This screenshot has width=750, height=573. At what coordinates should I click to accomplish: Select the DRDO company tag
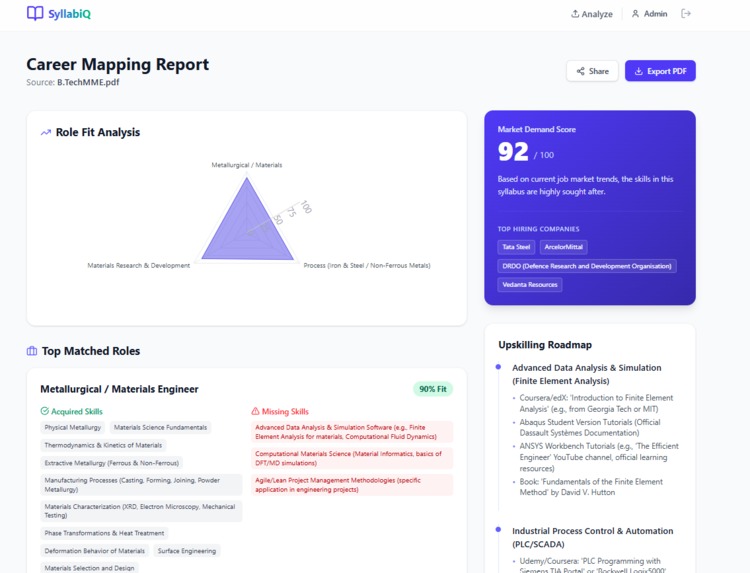pos(587,266)
